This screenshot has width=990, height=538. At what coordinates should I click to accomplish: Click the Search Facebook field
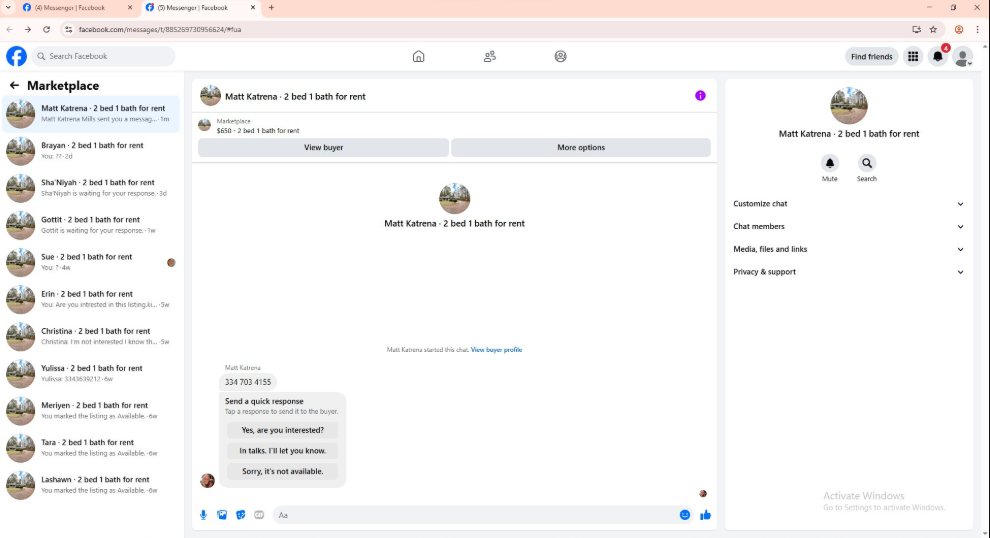[x=104, y=56]
